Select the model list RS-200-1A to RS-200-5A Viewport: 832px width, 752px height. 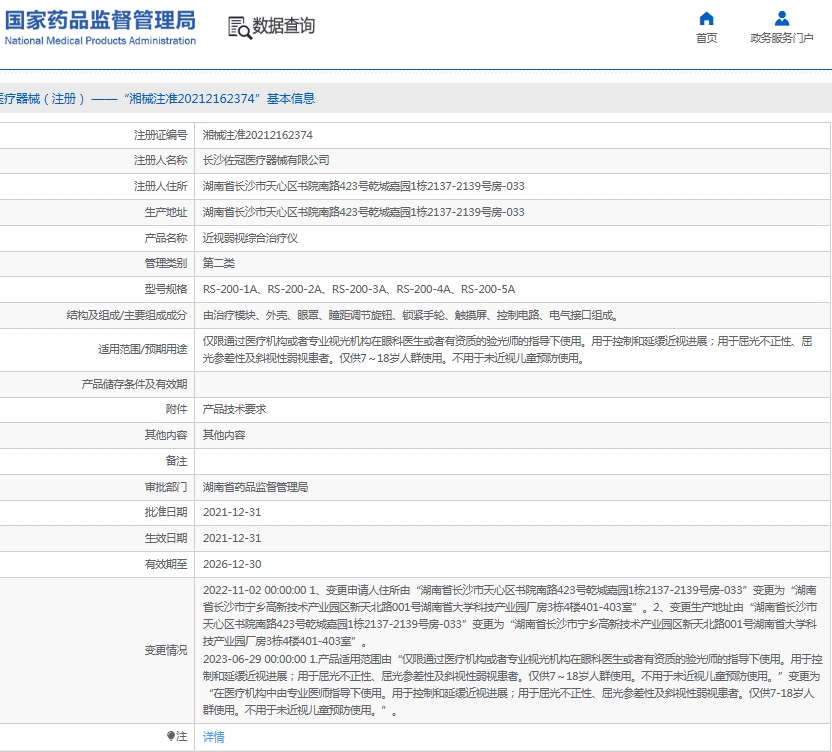click(x=359, y=289)
